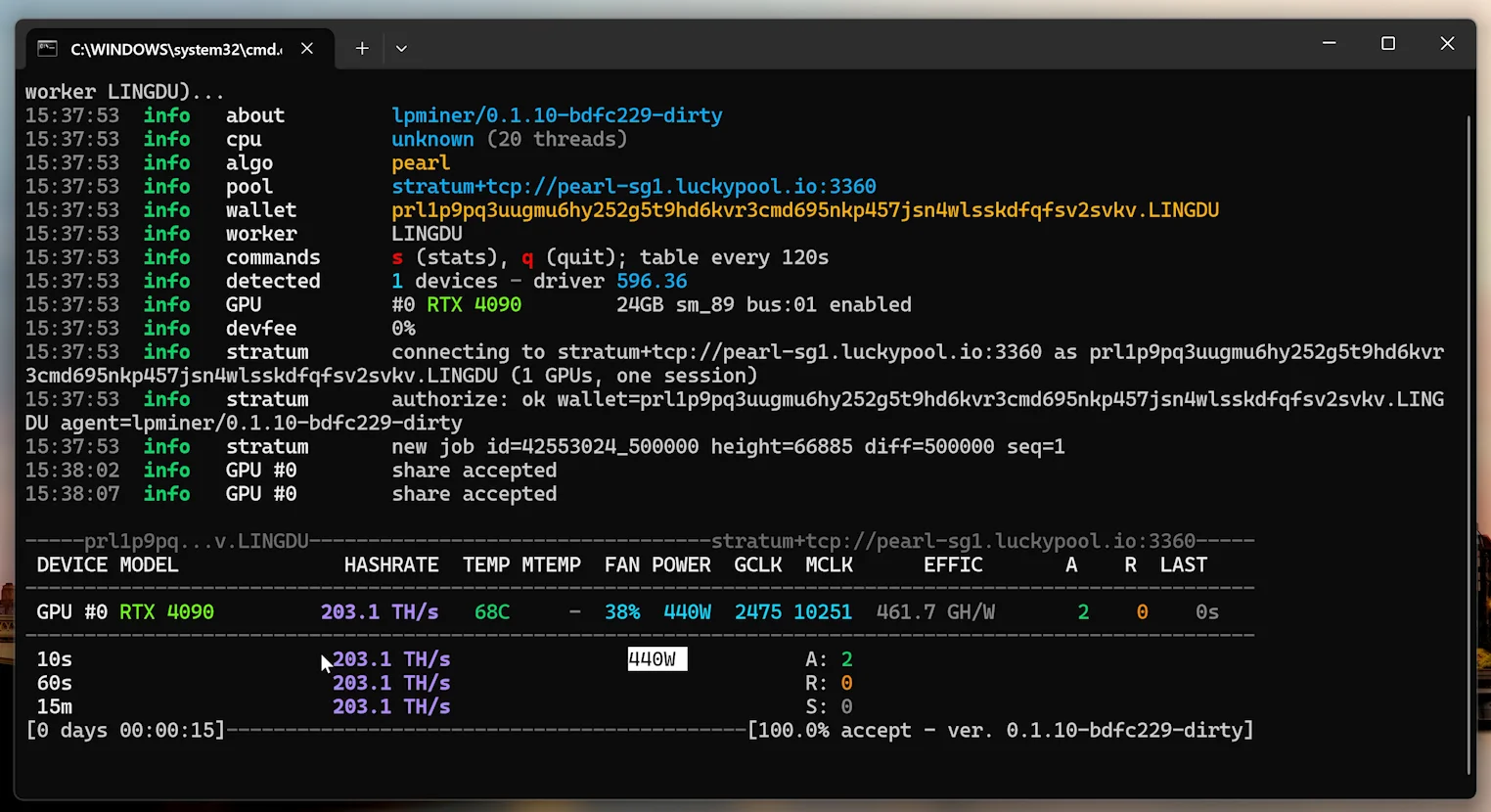Screen dimensions: 1491x812
Task: Click the 'unknown (20 threads)' cpu value
Action: pos(510,139)
